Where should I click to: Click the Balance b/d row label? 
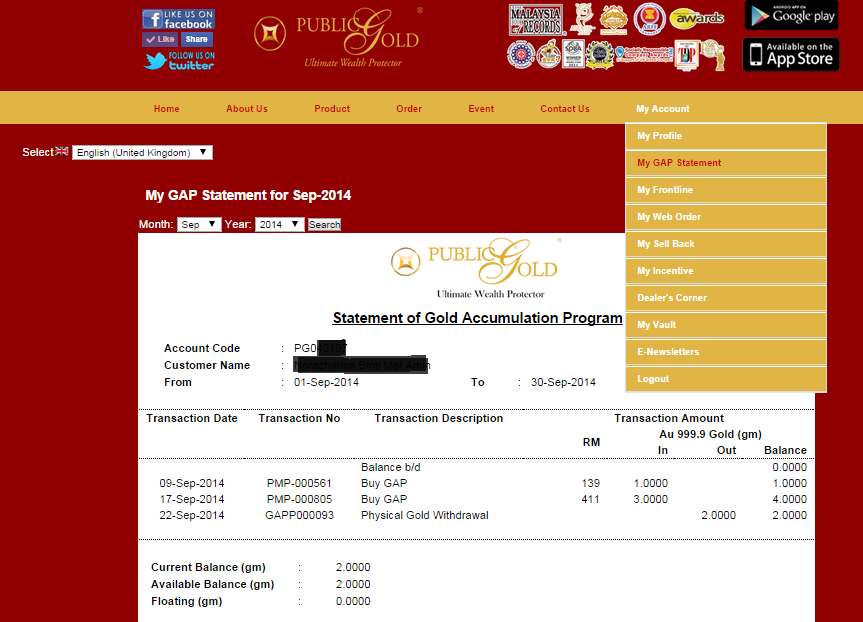tap(390, 467)
